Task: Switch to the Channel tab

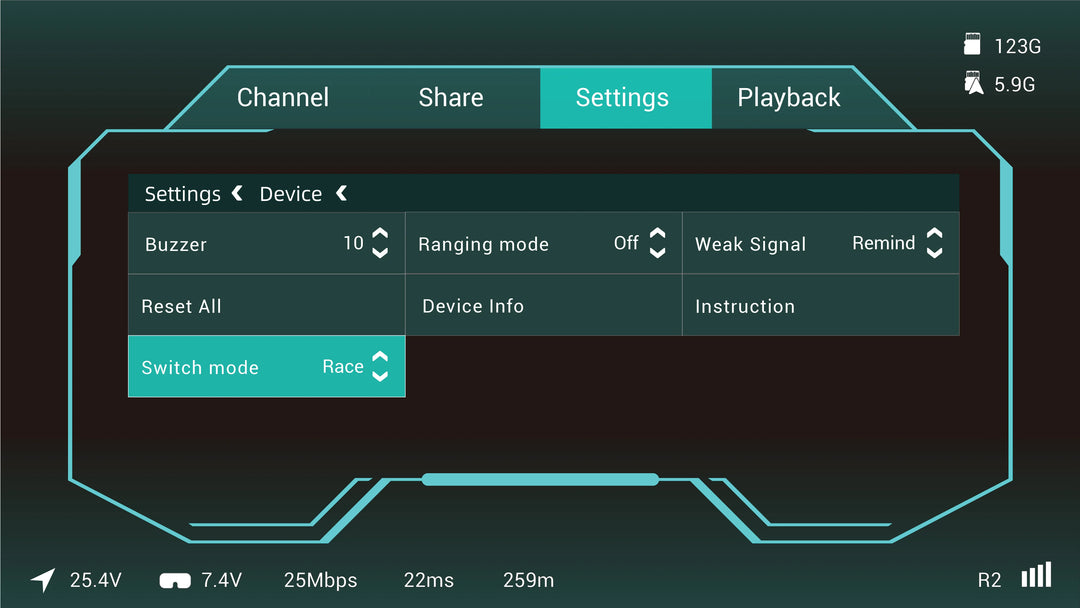Action: [x=282, y=98]
